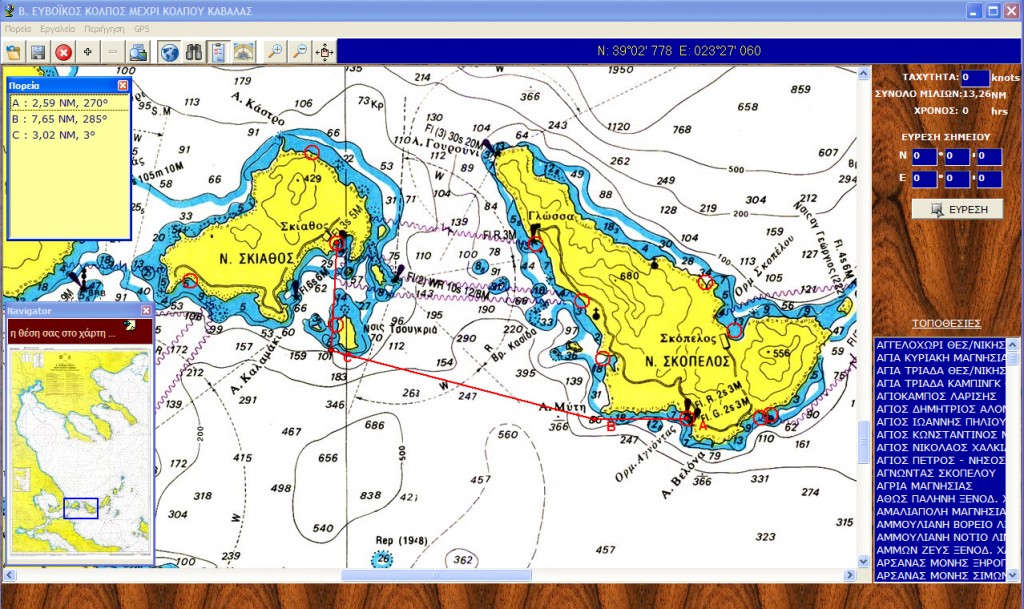The image size is (1024, 609).
Task: Select route leg 'A : 2,59 NM, 270°'
Action: click(x=69, y=103)
